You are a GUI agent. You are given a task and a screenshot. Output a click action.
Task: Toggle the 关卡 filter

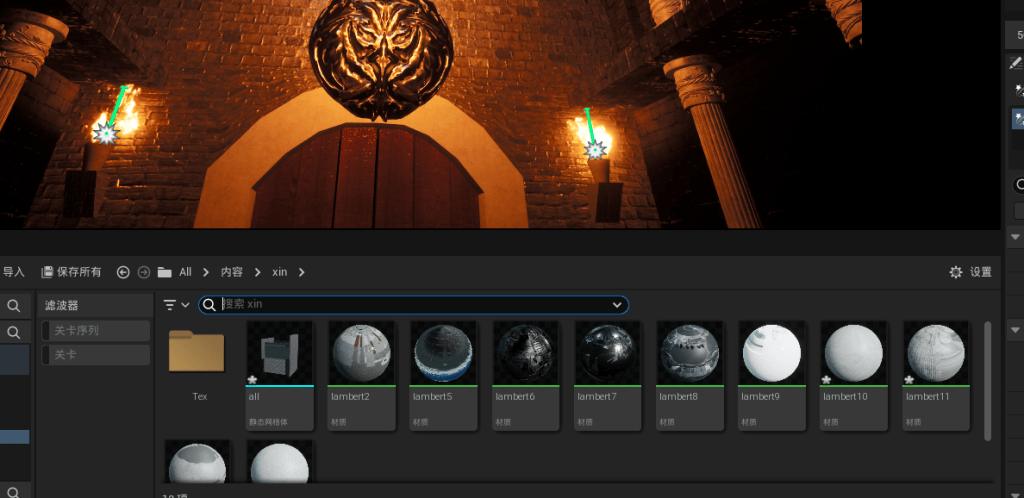[95, 355]
